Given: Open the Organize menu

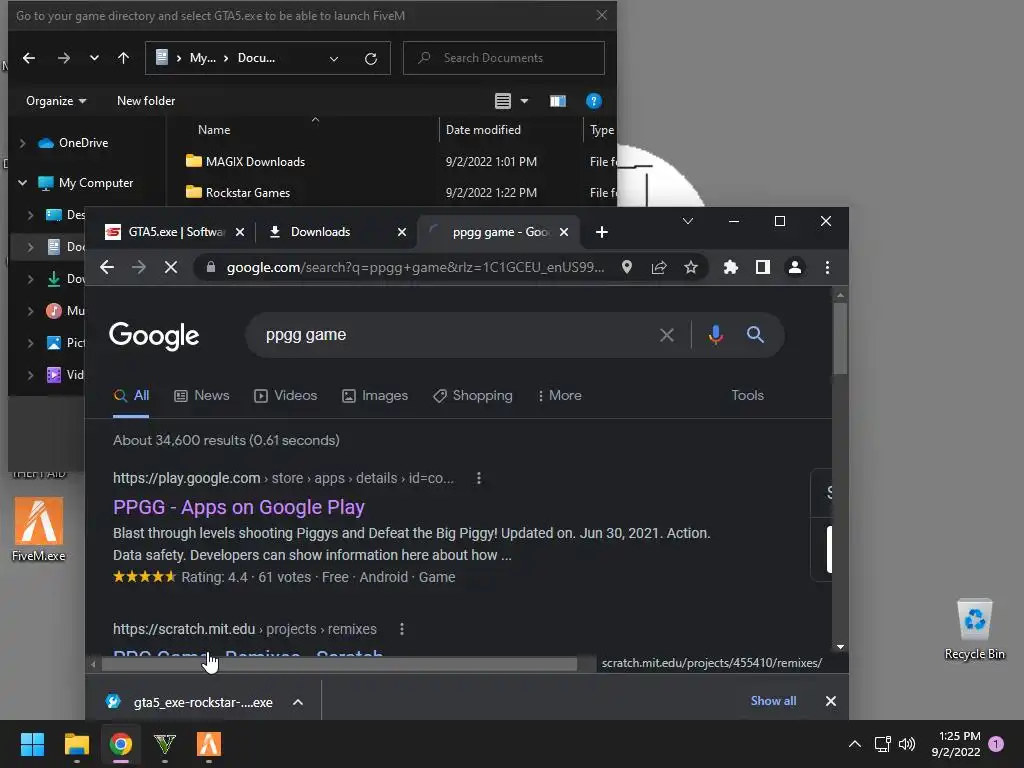Looking at the screenshot, I should (x=56, y=101).
